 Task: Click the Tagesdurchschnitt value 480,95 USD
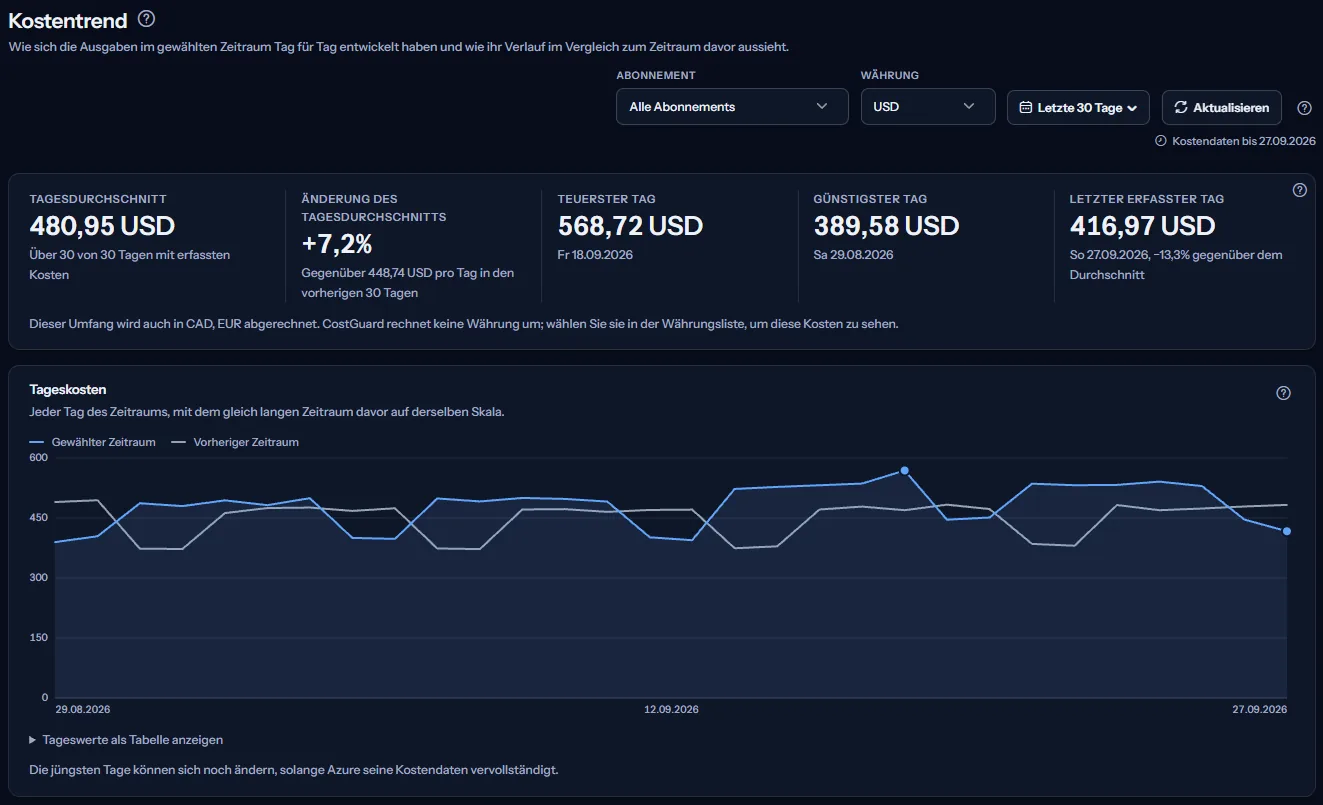pos(102,225)
